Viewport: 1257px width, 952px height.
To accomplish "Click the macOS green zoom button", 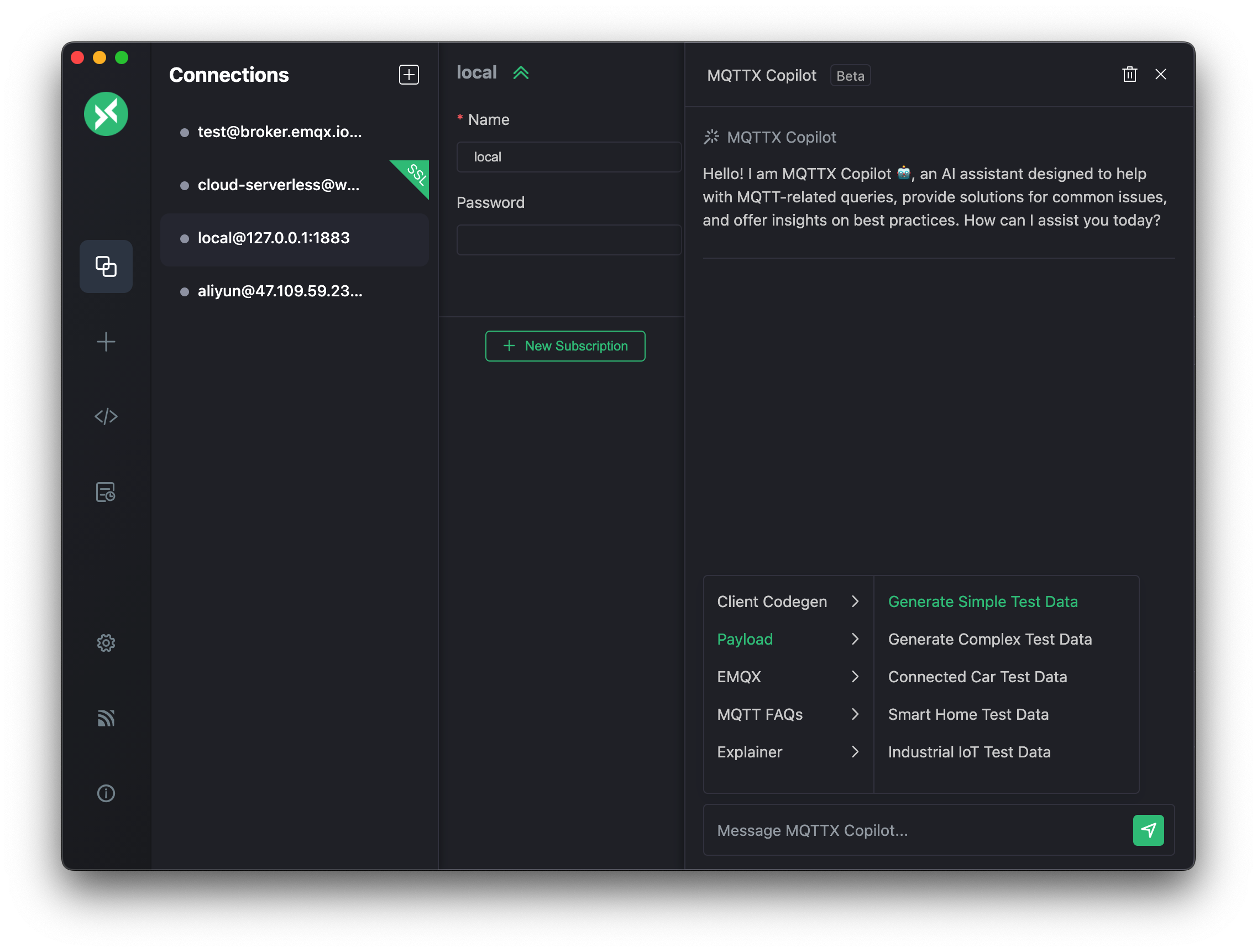I will (121, 57).
